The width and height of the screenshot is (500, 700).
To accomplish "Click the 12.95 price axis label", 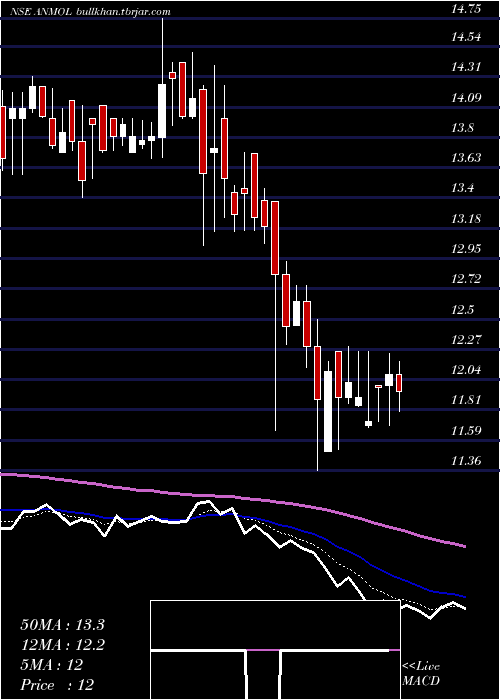I will pyautogui.click(x=466, y=248).
